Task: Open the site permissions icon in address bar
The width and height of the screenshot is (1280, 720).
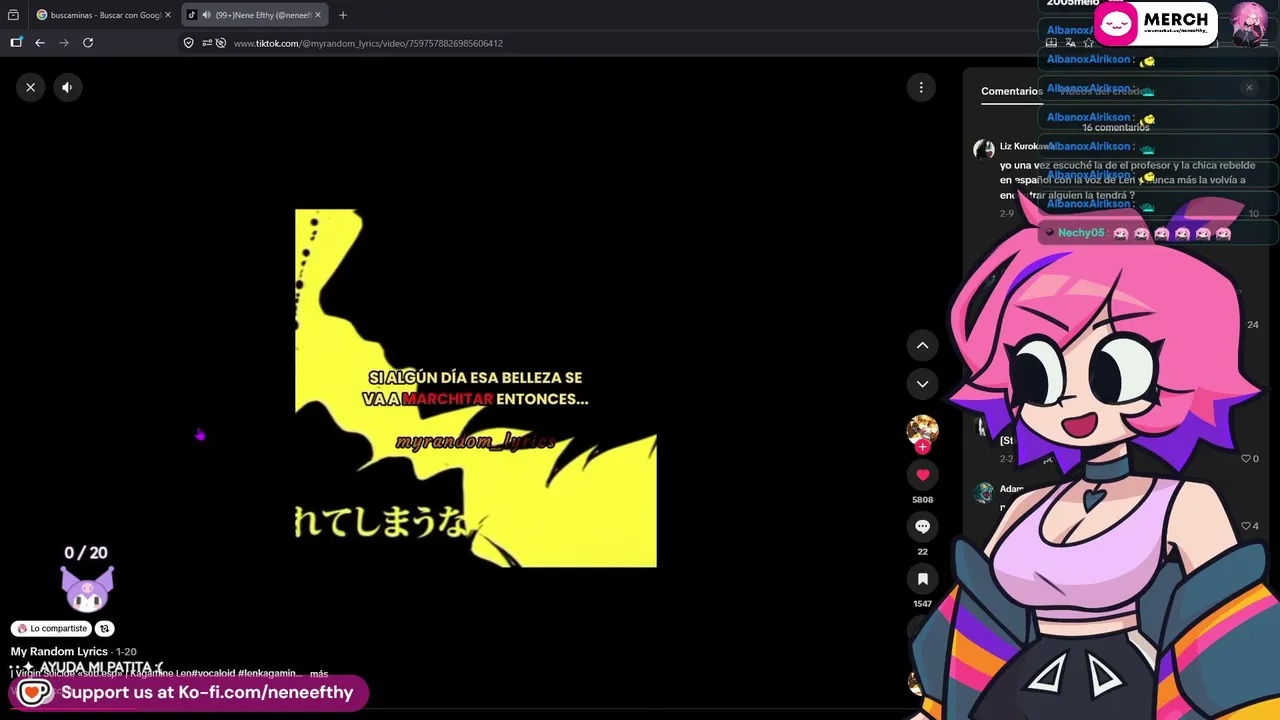Action: [207, 43]
